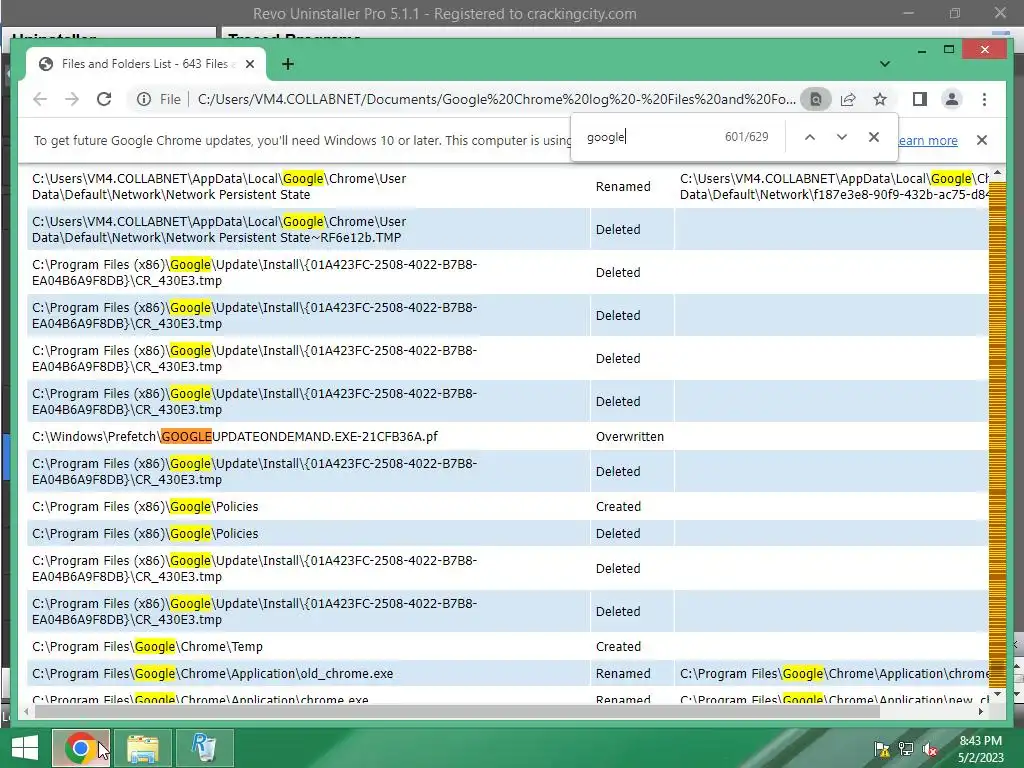Go forward in Chrome history
This screenshot has height=768, width=1024.
[x=72, y=99]
